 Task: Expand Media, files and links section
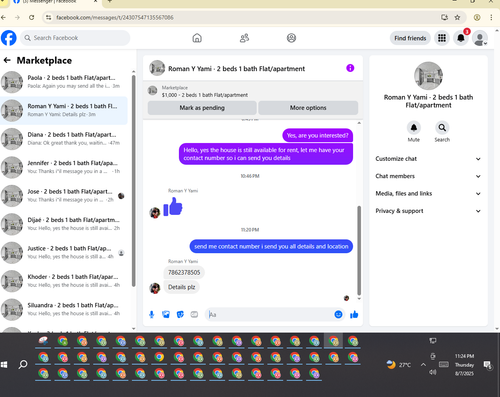[x=428, y=193]
